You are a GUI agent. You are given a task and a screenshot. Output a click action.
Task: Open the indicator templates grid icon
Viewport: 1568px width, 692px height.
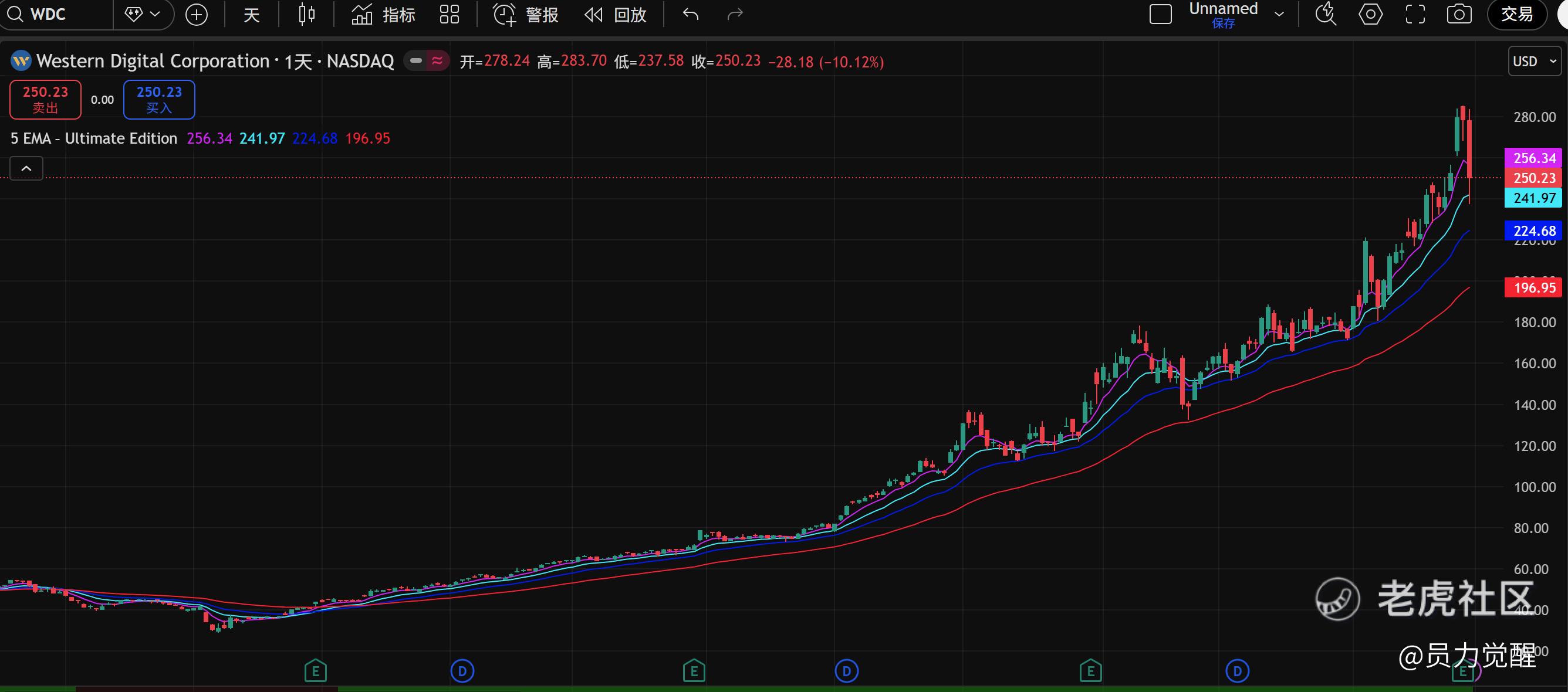(450, 15)
